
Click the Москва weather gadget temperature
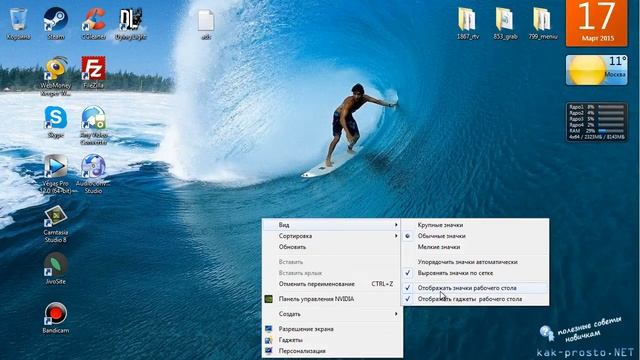pos(617,62)
